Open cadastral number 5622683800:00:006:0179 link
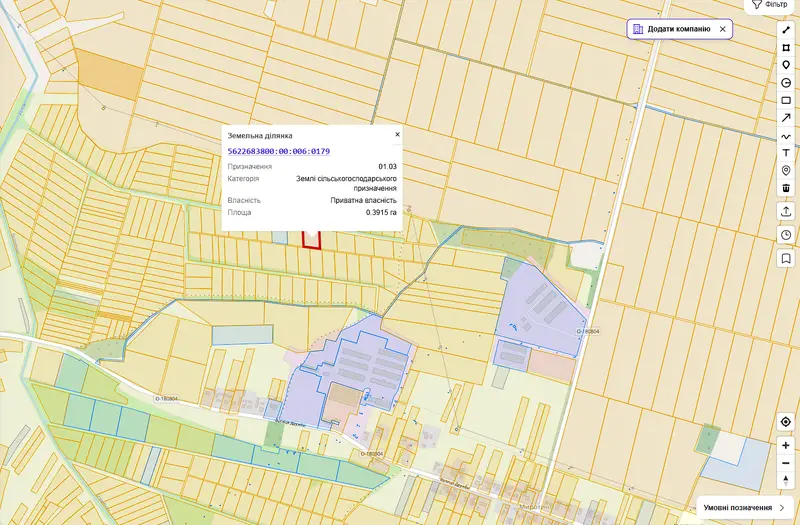The image size is (800, 525). point(279,152)
